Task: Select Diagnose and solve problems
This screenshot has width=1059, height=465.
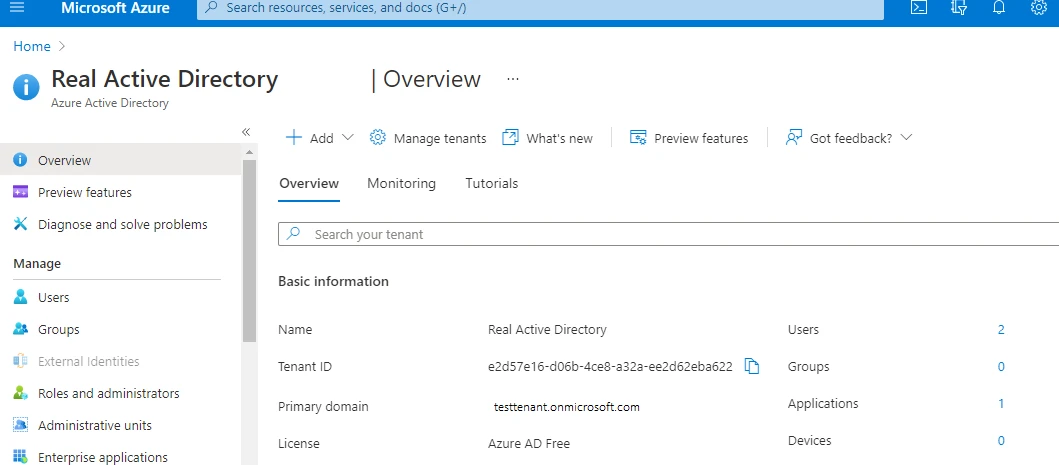Action: 120,224
